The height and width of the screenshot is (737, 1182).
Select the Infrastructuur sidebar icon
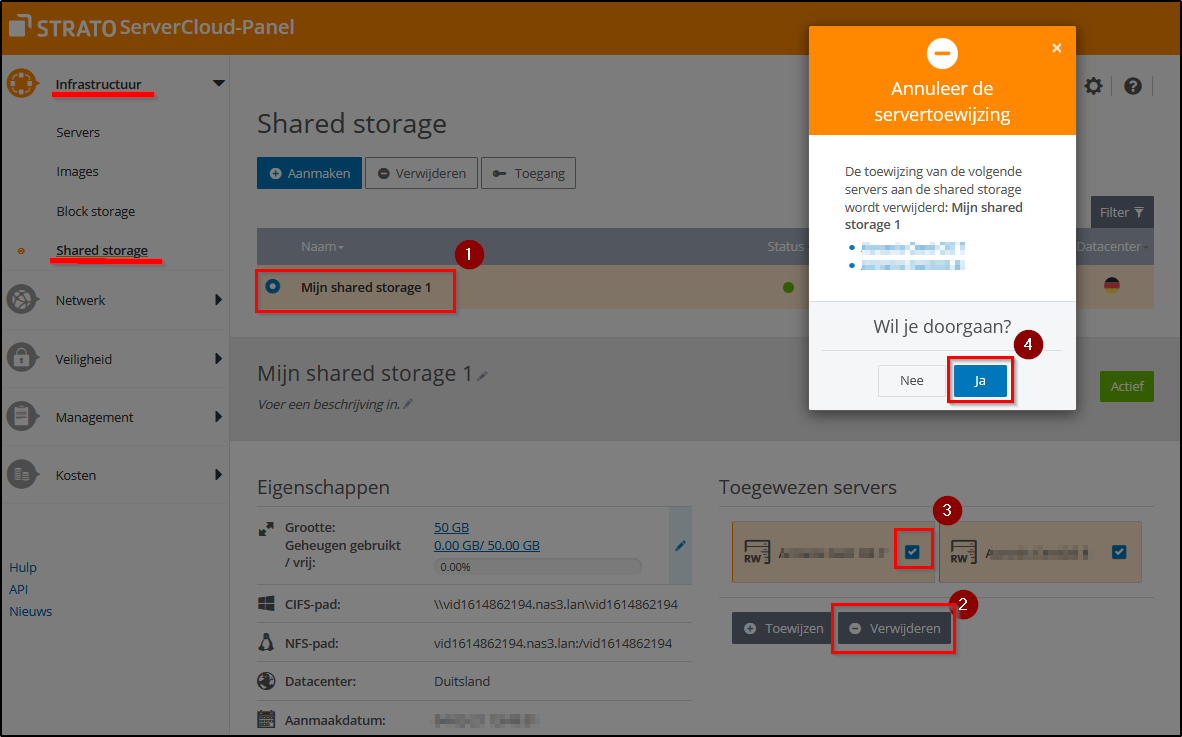(21, 83)
